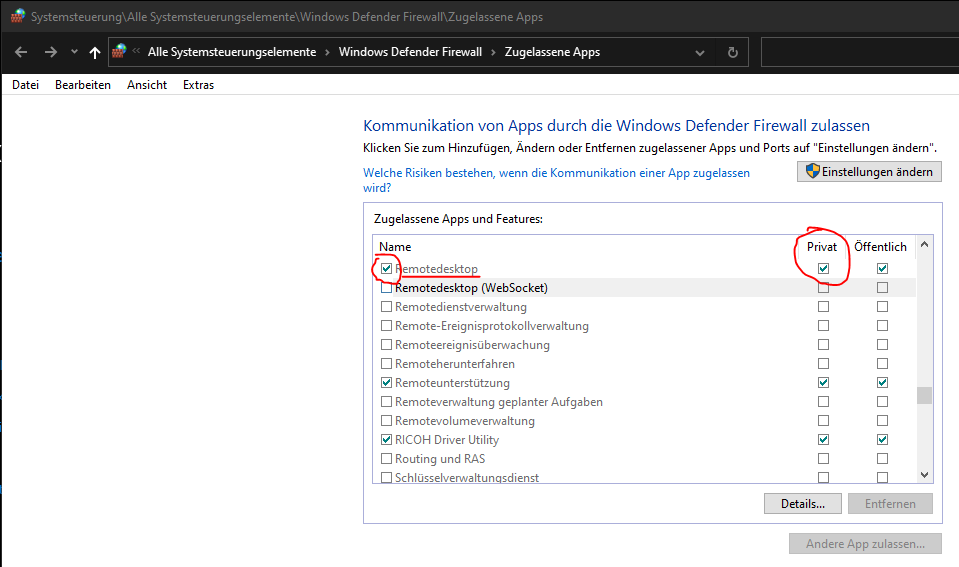This screenshot has width=959, height=567.
Task: Select the Remoteereignisüberwachung row text
Action: [472, 345]
